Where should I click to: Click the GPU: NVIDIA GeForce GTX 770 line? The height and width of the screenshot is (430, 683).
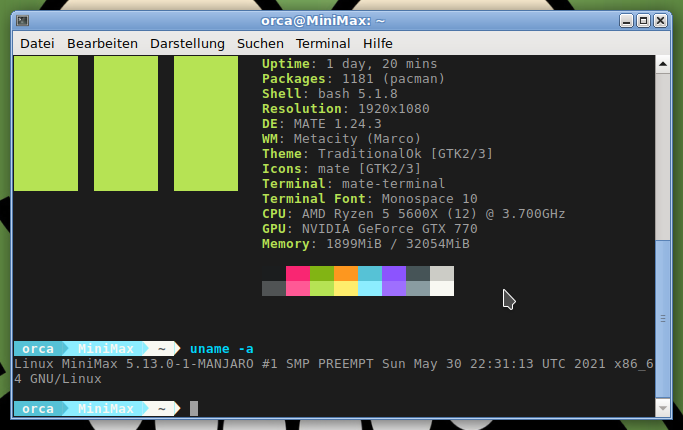tap(370, 229)
